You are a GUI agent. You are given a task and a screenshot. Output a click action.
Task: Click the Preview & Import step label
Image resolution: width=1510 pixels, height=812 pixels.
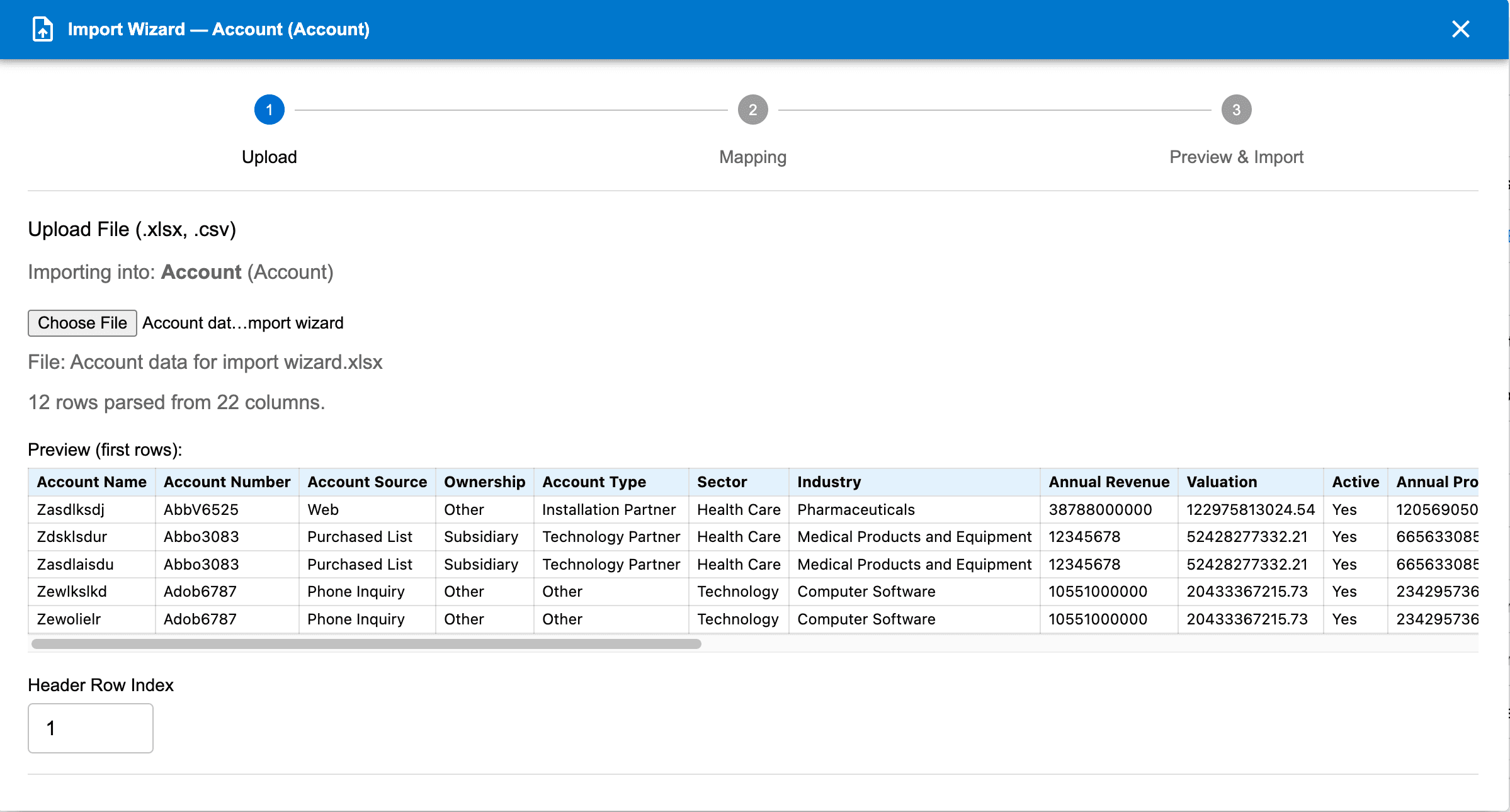(x=1236, y=157)
